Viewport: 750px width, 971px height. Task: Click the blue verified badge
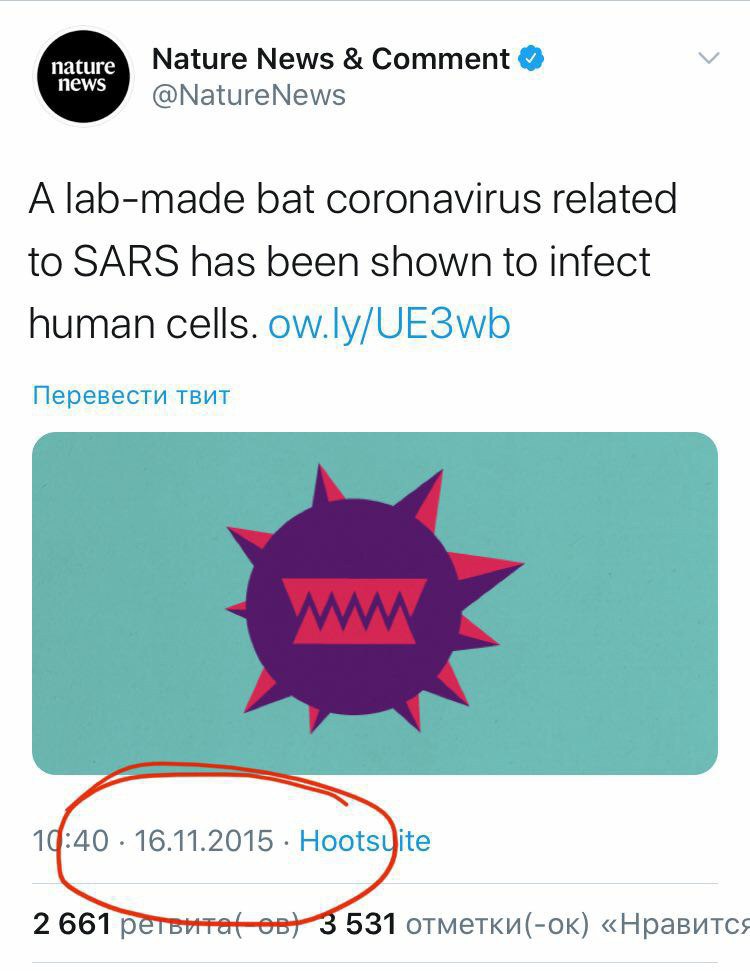(x=530, y=59)
